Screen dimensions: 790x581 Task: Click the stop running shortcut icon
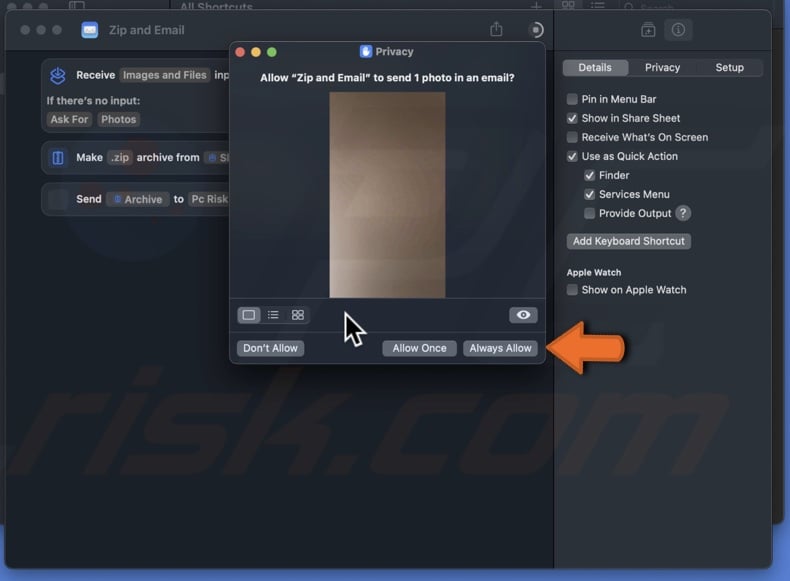(x=536, y=30)
